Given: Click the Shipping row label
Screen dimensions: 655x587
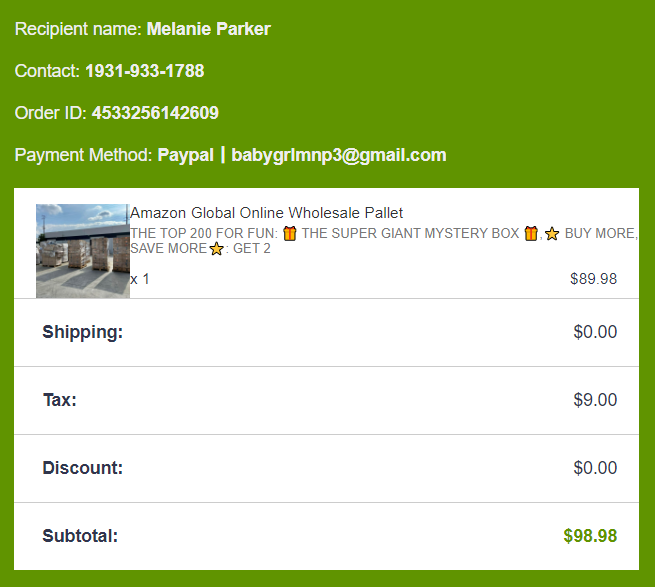Looking at the screenshot, I should pos(82,332).
